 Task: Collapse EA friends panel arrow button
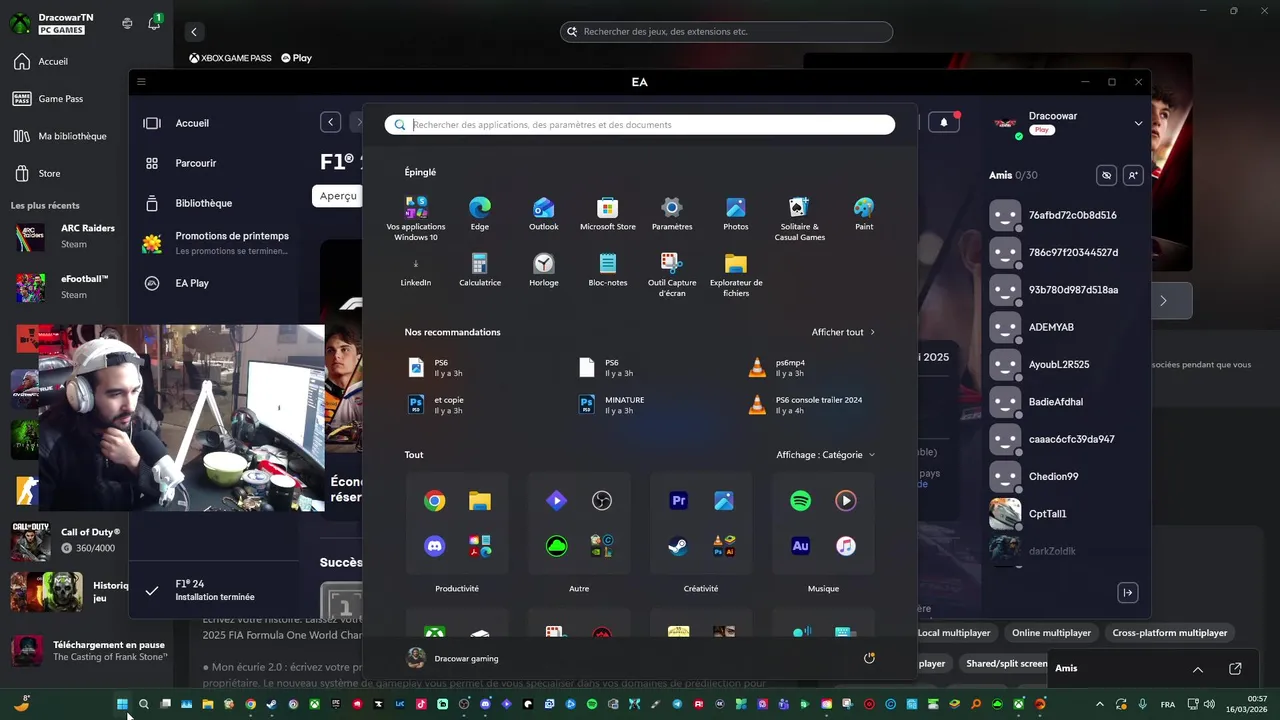tap(1128, 593)
